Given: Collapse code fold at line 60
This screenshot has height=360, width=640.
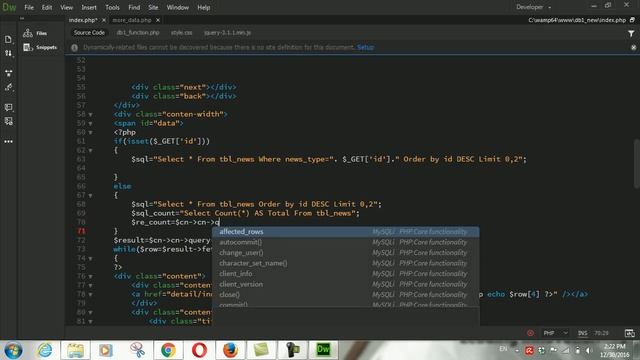Looking at the screenshot, I should point(91,133).
